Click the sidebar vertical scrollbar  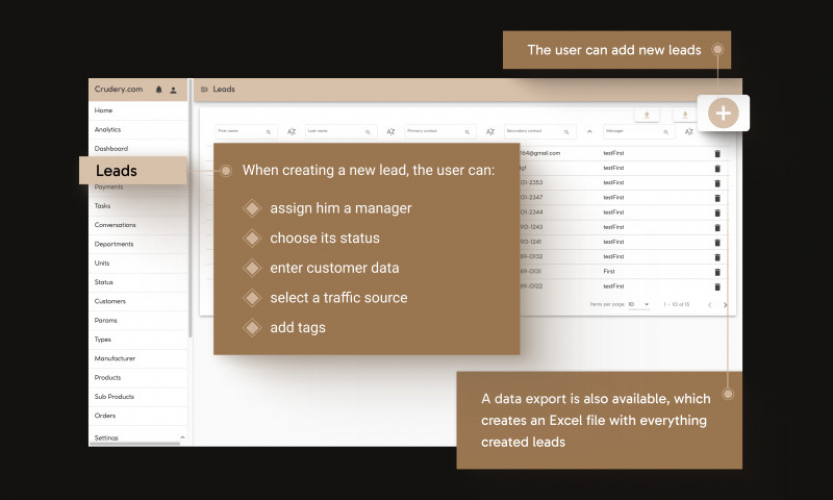pos(190,207)
